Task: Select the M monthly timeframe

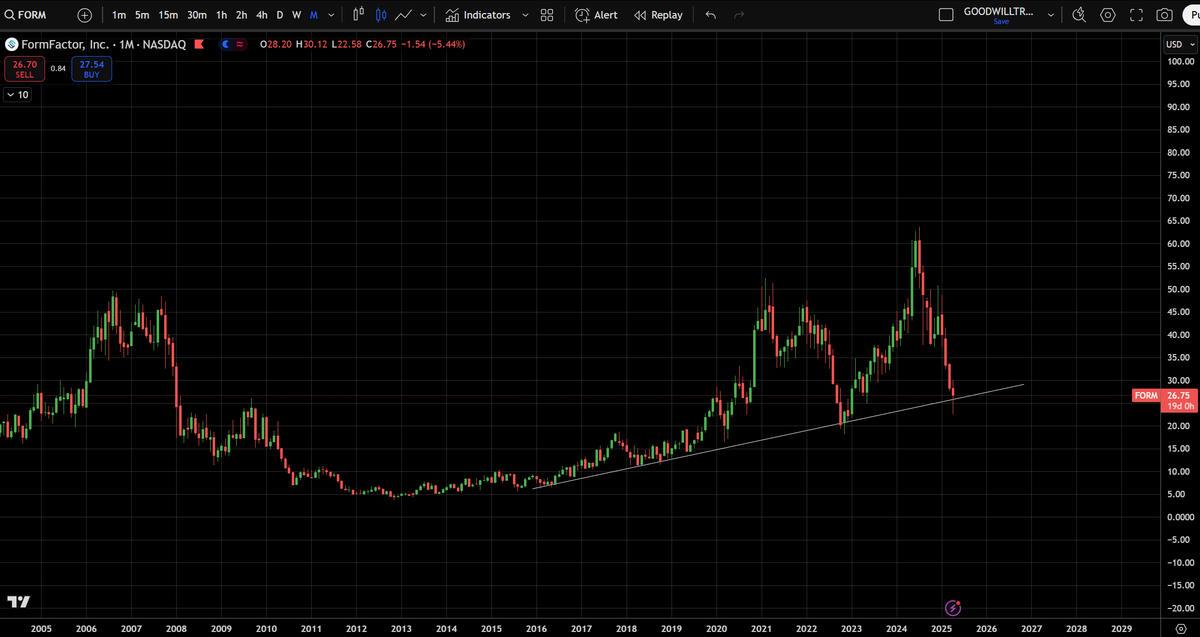Action: tap(314, 15)
